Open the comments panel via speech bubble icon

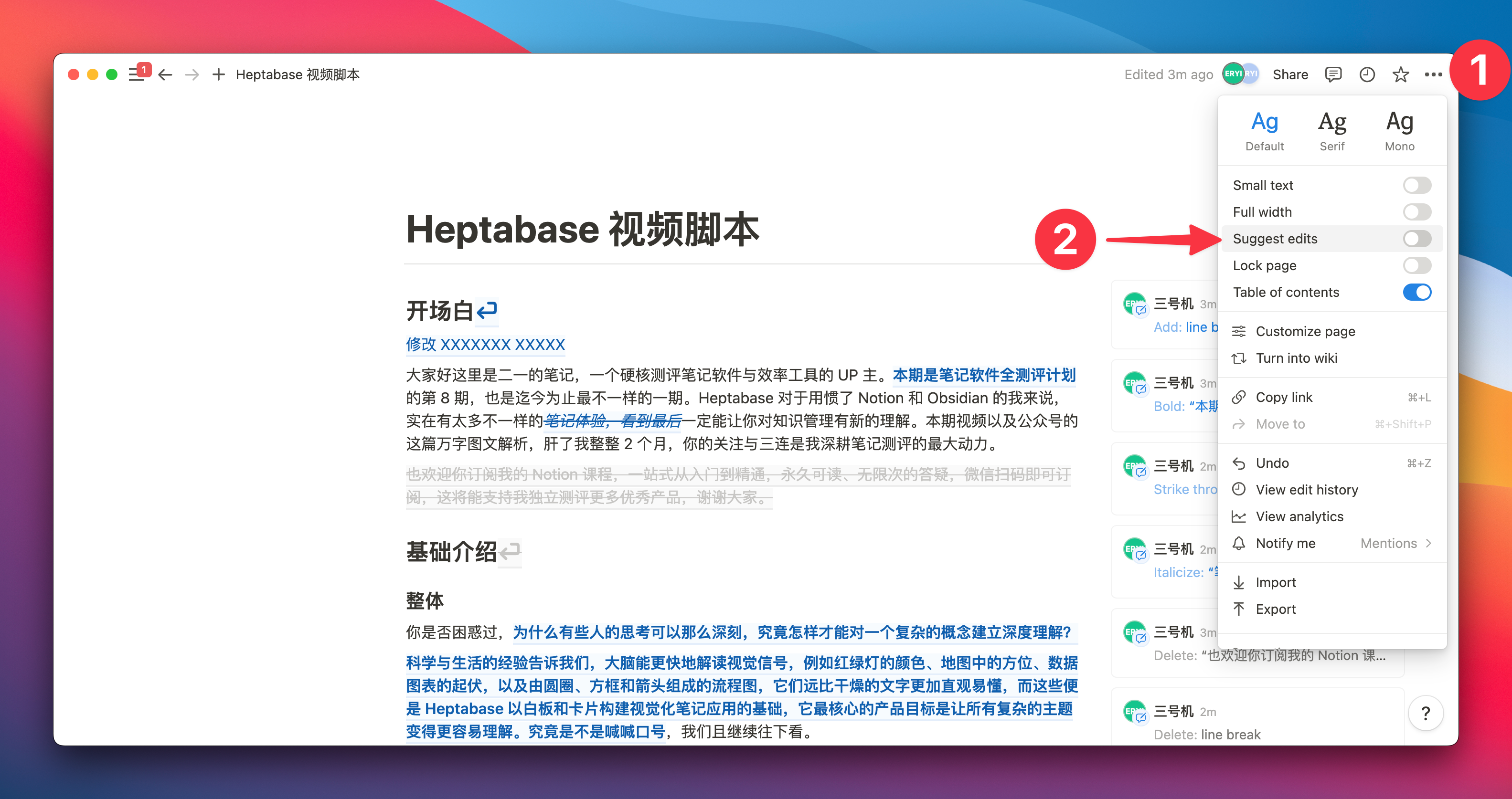pos(1332,74)
